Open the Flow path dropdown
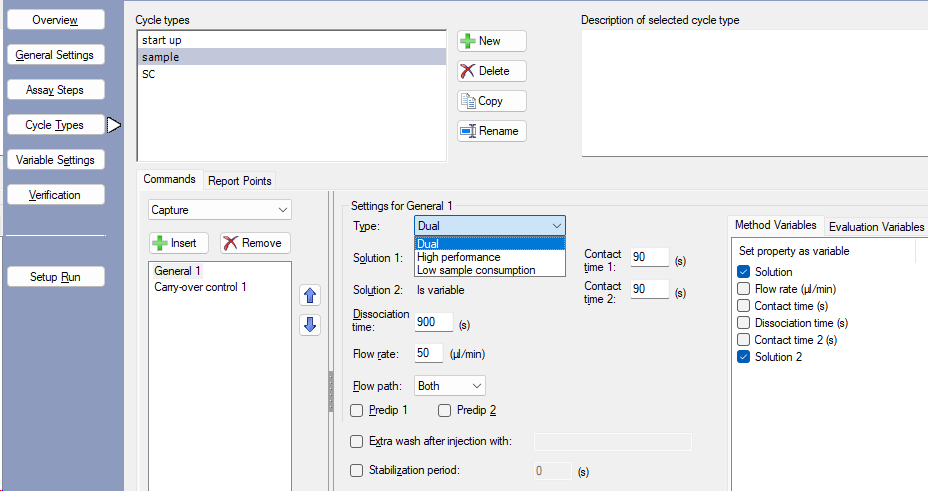 click(x=450, y=385)
